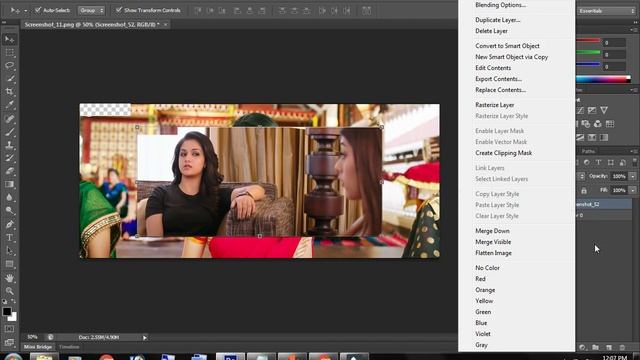The image size is (640, 360).
Task: Open the Opacity slider dropdown arrow
Action: pos(633,176)
